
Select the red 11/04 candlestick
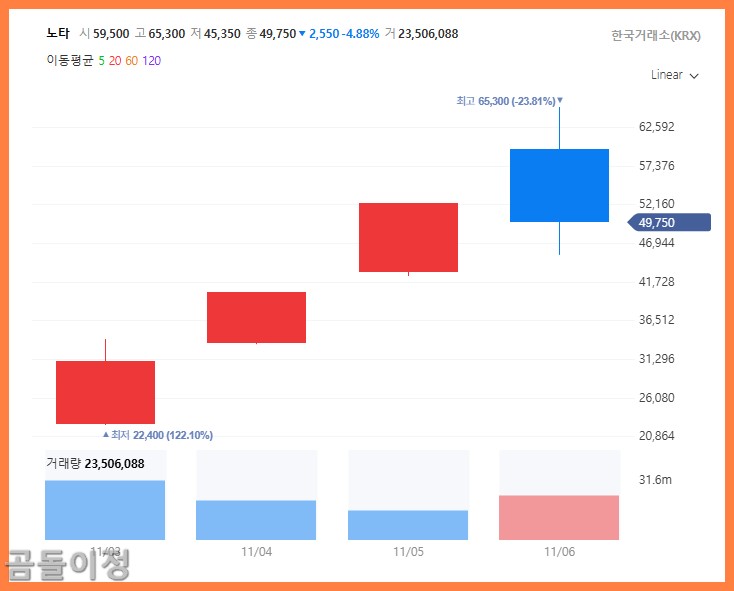[x=257, y=317]
